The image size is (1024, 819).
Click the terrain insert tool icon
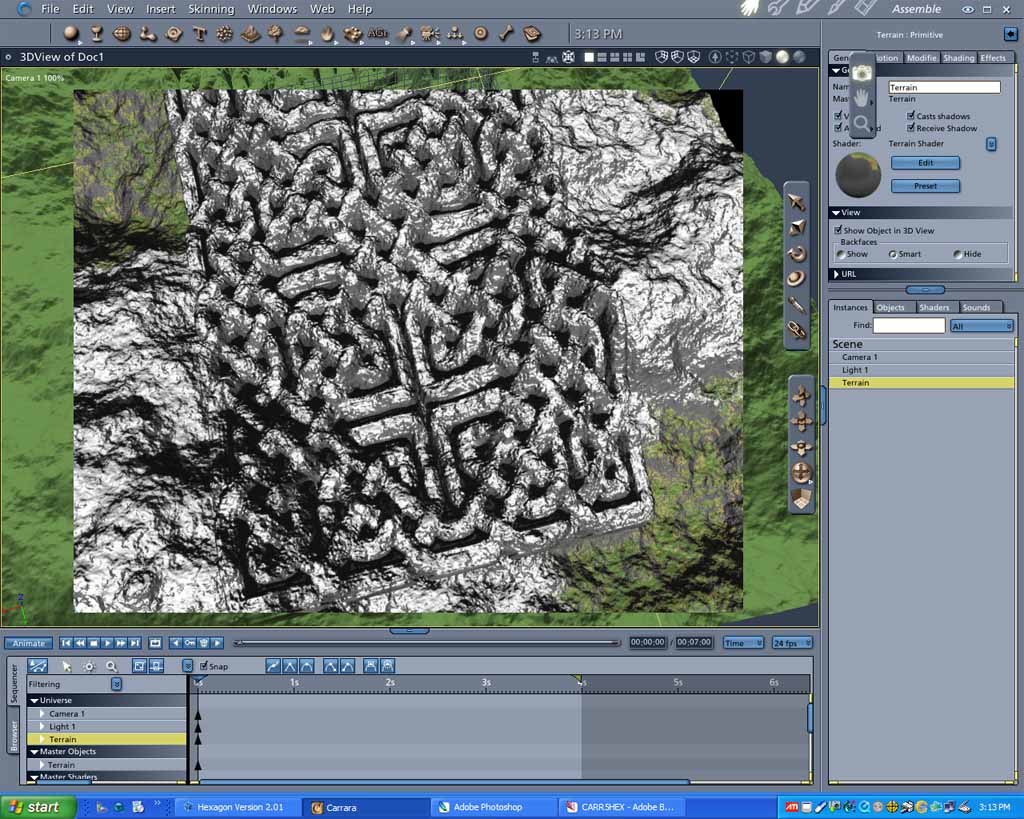coord(251,33)
